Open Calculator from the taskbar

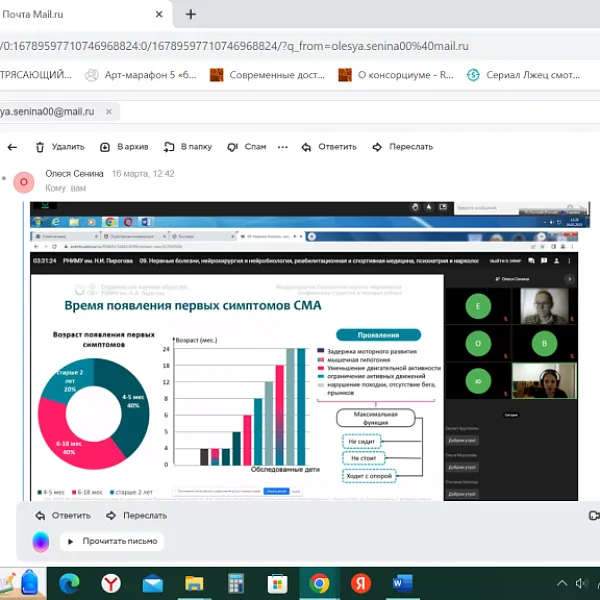click(x=236, y=583)
